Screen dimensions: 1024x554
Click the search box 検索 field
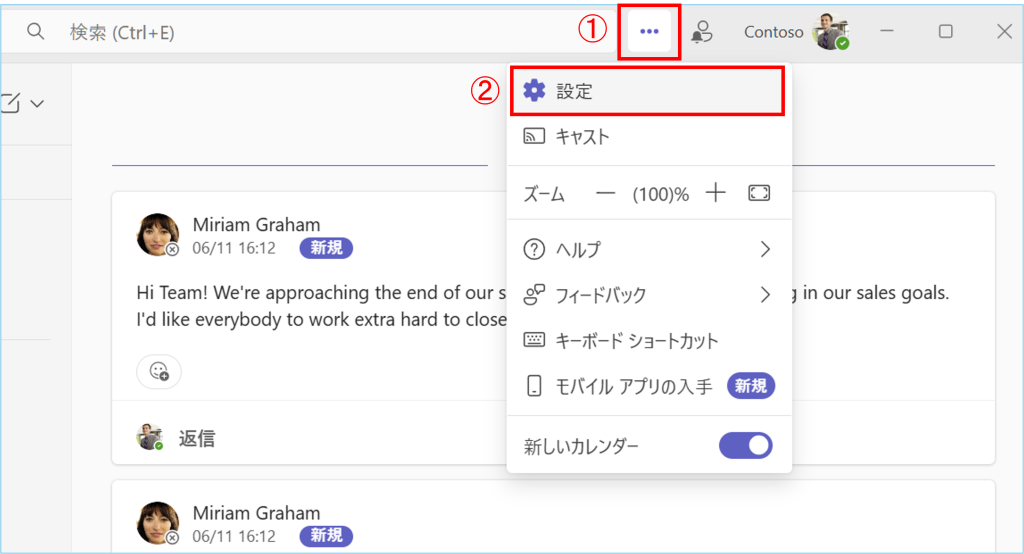[300, 32]
